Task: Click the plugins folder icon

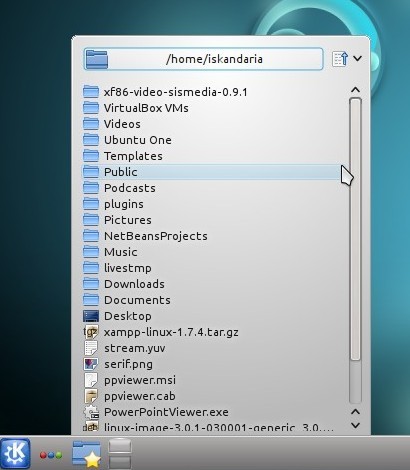Action: pos(91,204)
